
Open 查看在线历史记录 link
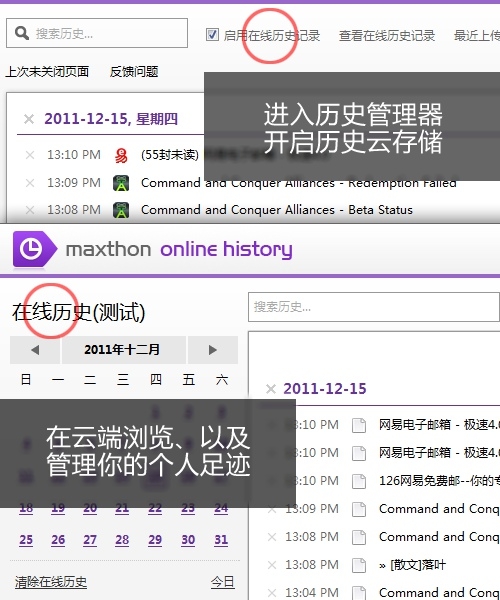coord(387,36)
